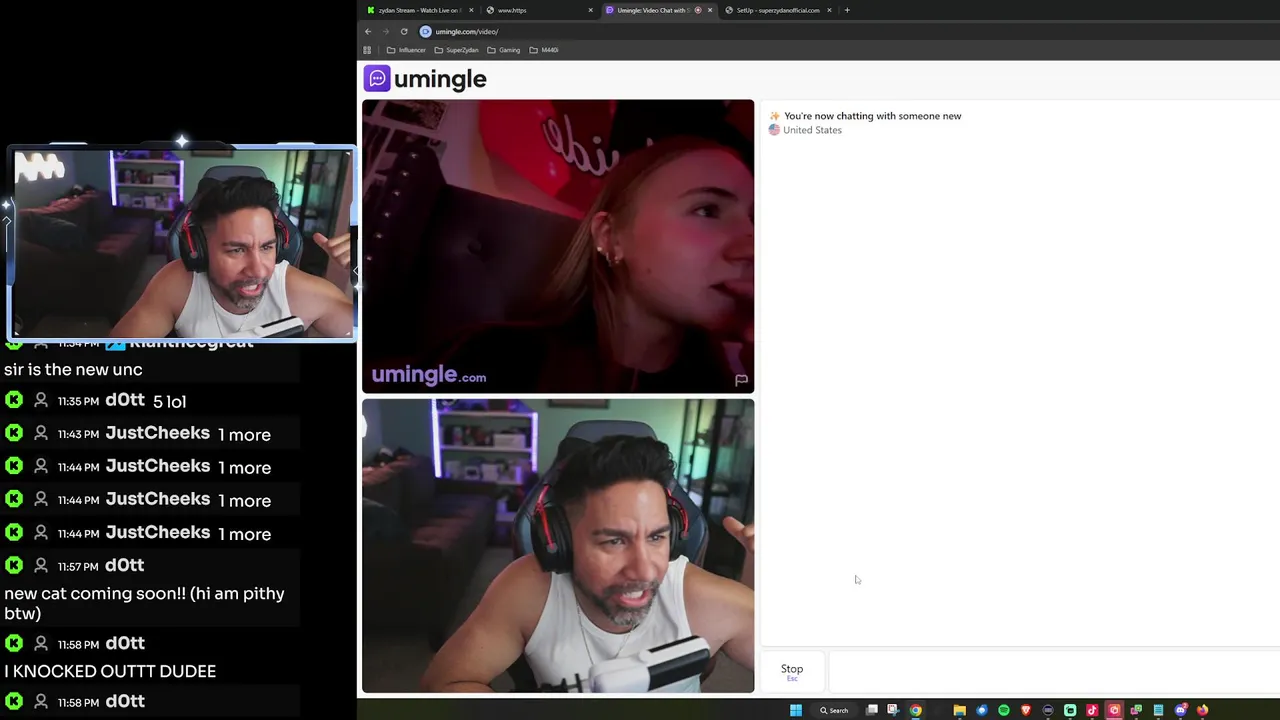Screen dimensions: 1280x720
Task: Click the umingle logo in page header
Action: [x=425, y=79]
